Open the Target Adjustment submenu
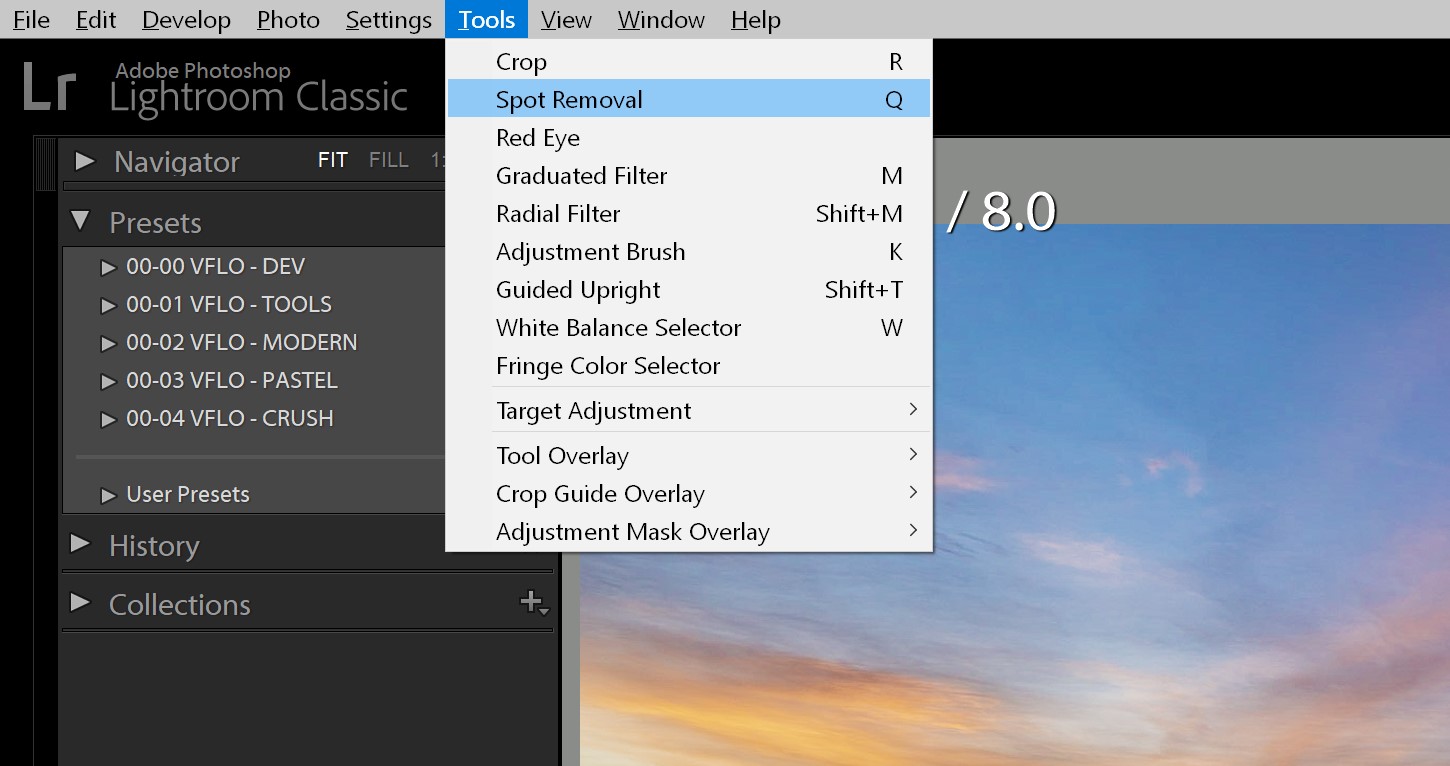The height and width of the screenshot is (766, 1450). (593, 410)
